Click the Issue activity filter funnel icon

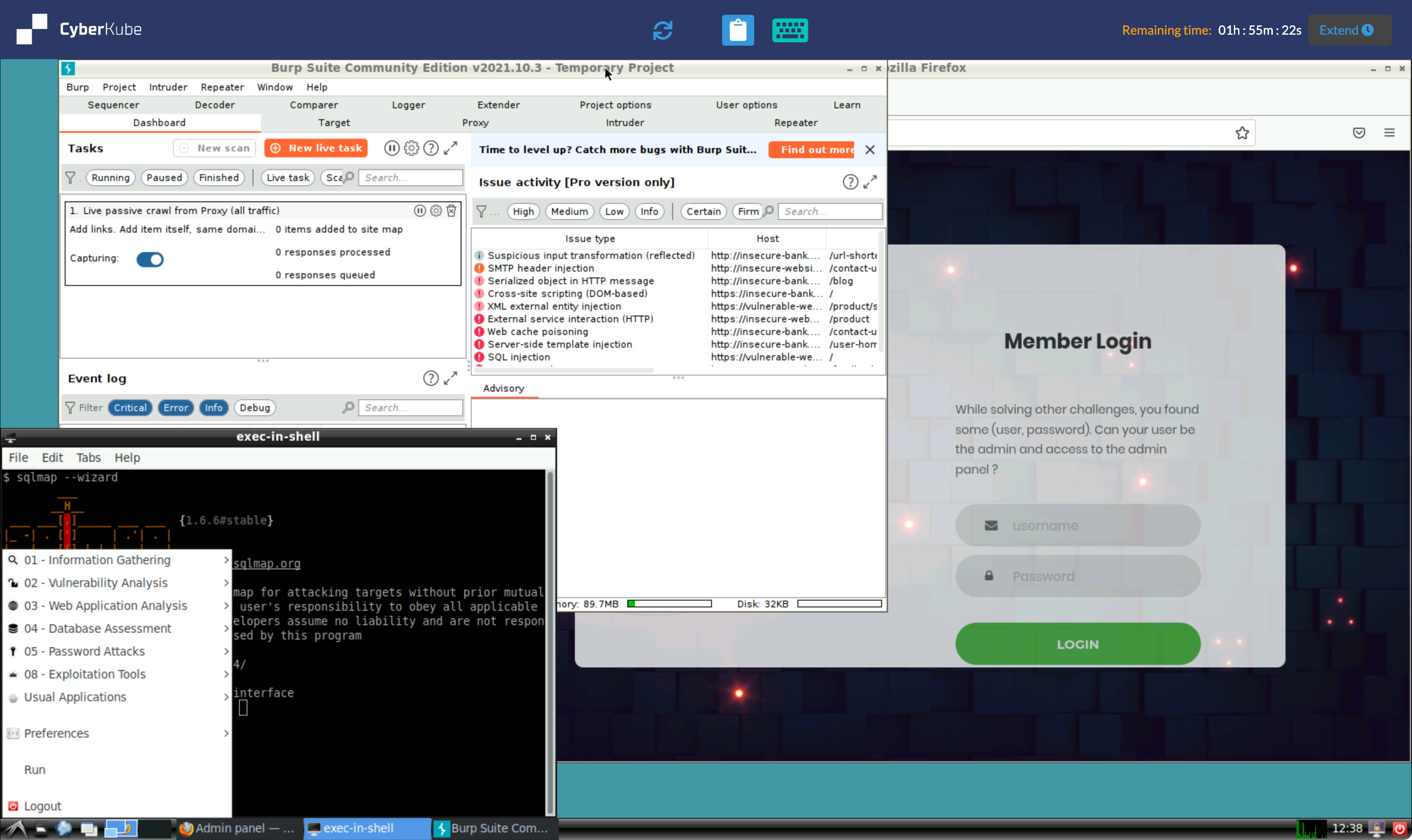[481, 212]
